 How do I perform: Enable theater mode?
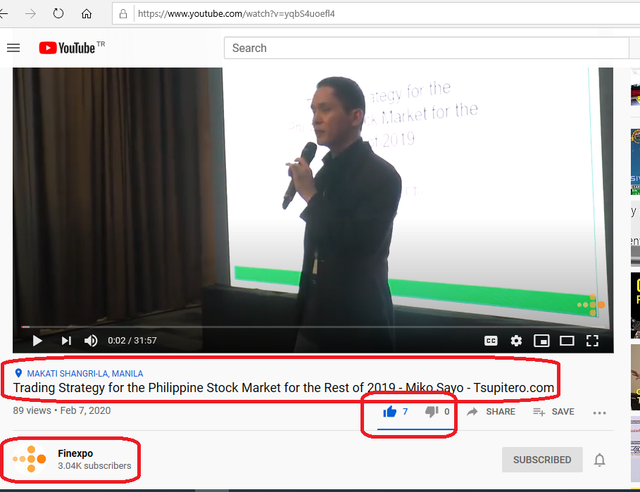click(x=567, y=341)
